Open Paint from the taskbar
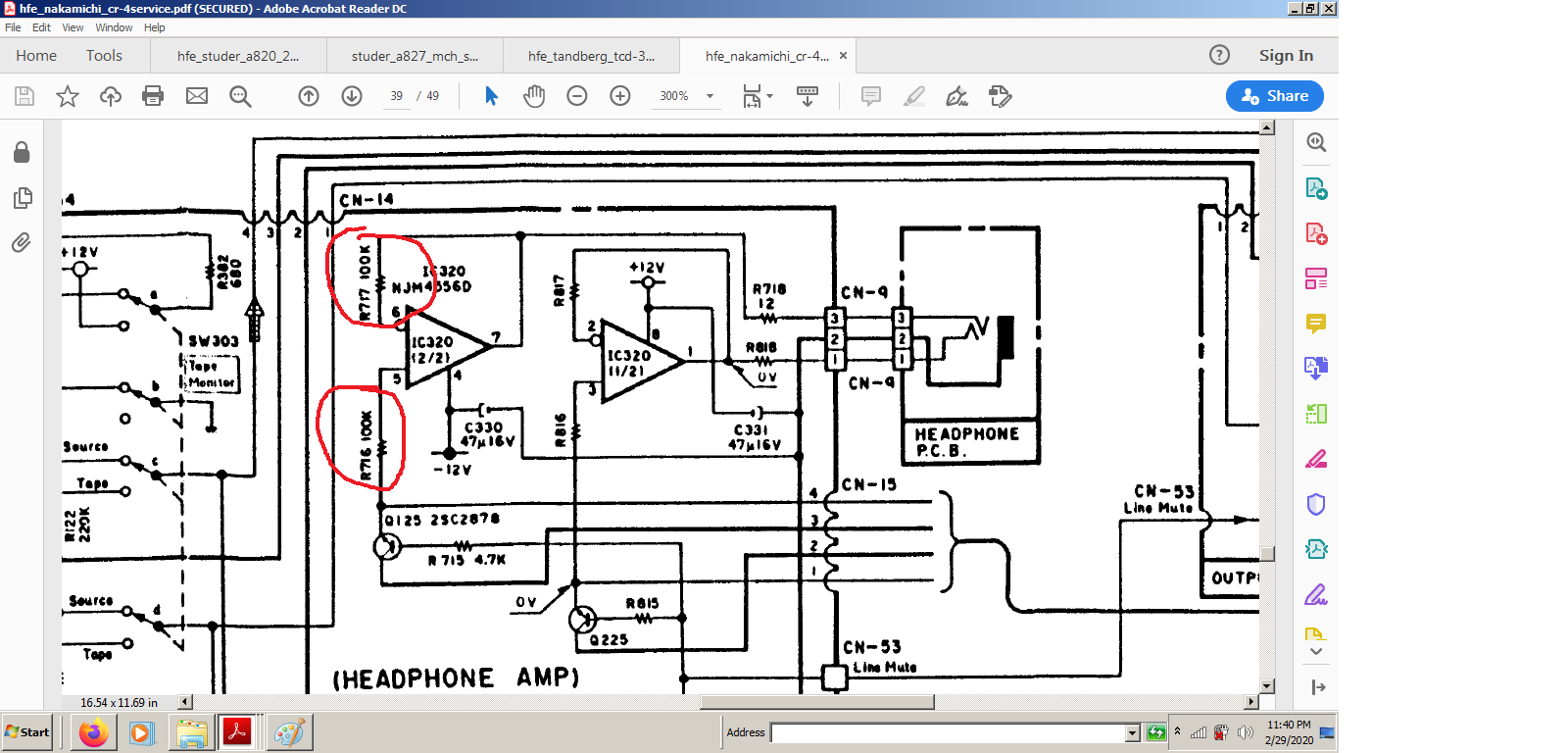The image size is (1568, 753). (289, 732)
